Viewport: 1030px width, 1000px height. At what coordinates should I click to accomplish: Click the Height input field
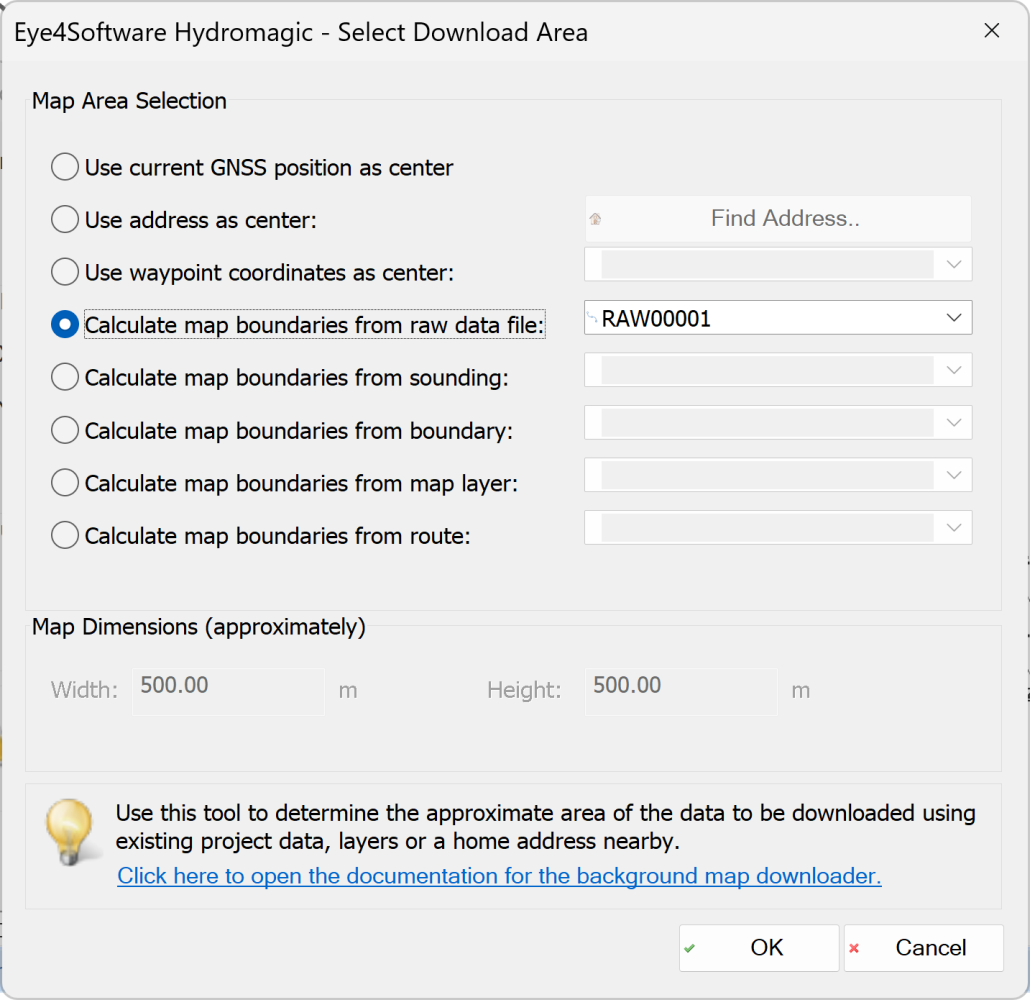point(681,691)
